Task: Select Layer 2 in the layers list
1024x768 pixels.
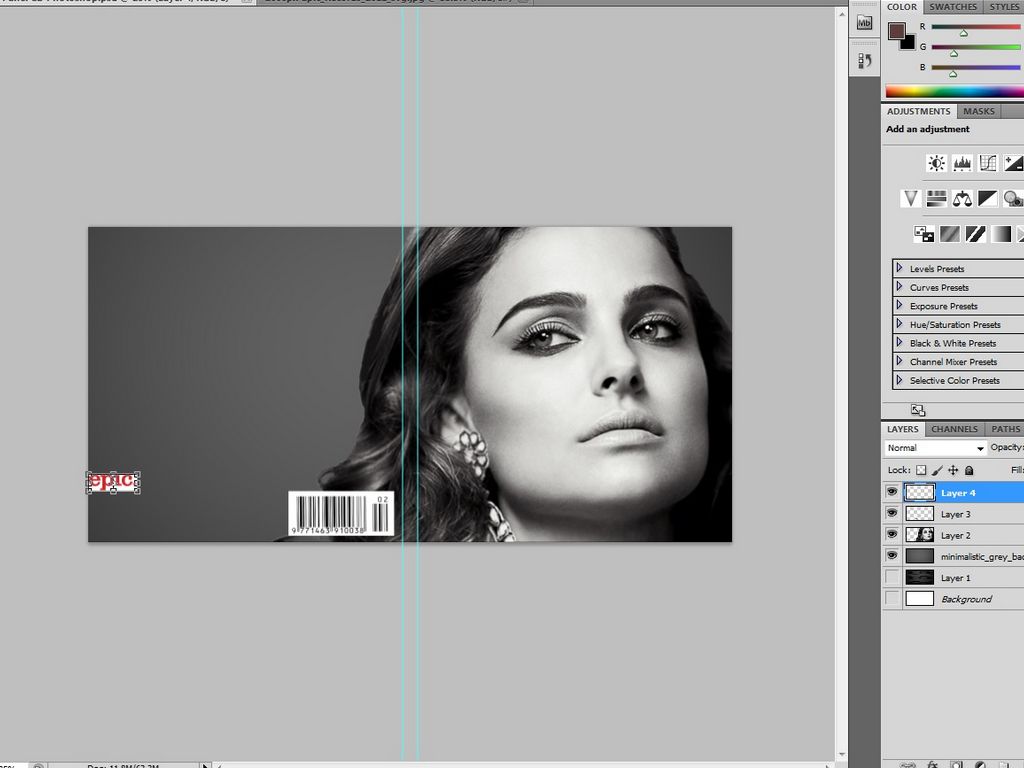Action: click(x=955, y=535)
